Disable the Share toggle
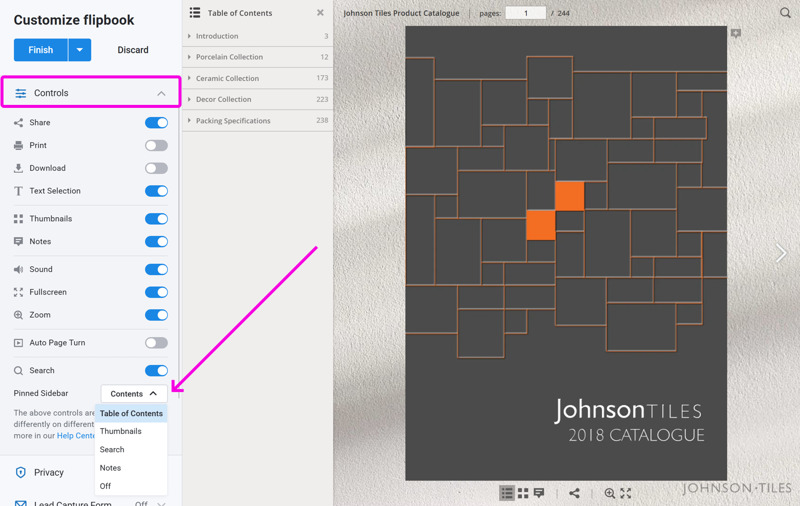The image size is (800, 506). pyautogui.click(x=156, y=122)
